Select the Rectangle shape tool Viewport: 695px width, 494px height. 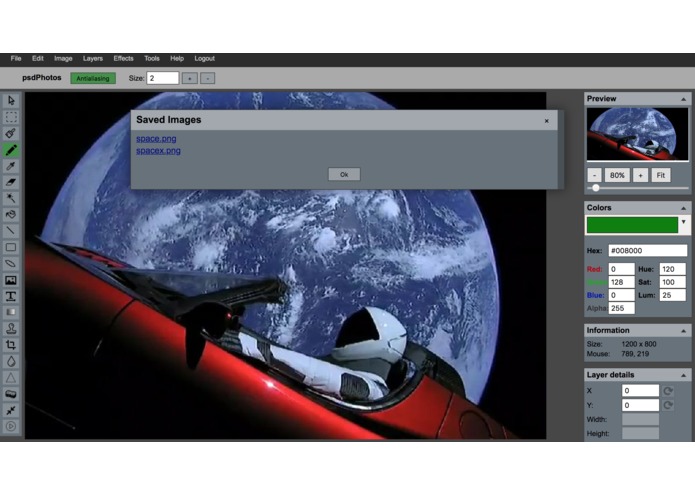11,247
